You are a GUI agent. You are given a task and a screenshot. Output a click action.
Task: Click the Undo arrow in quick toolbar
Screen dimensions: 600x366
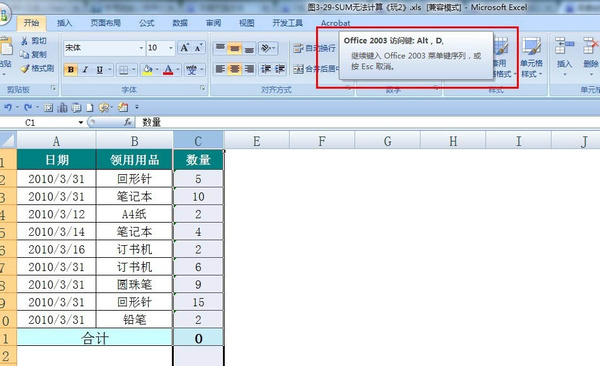click(x=8, y=108)
